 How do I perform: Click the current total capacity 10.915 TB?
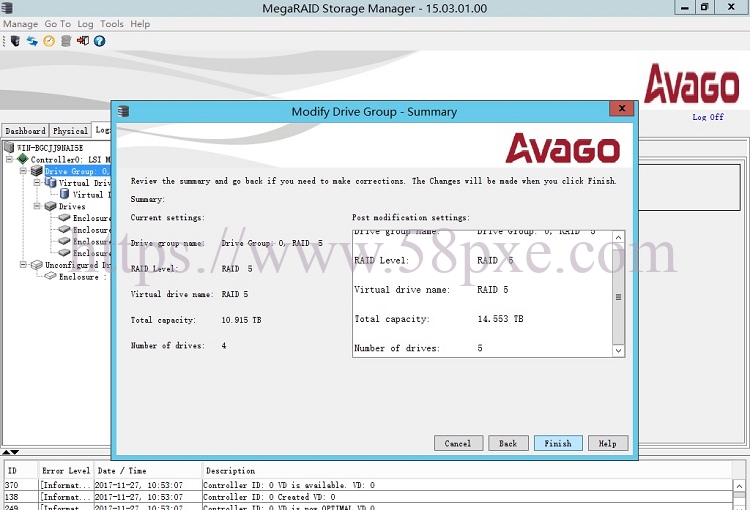(241, 320)
